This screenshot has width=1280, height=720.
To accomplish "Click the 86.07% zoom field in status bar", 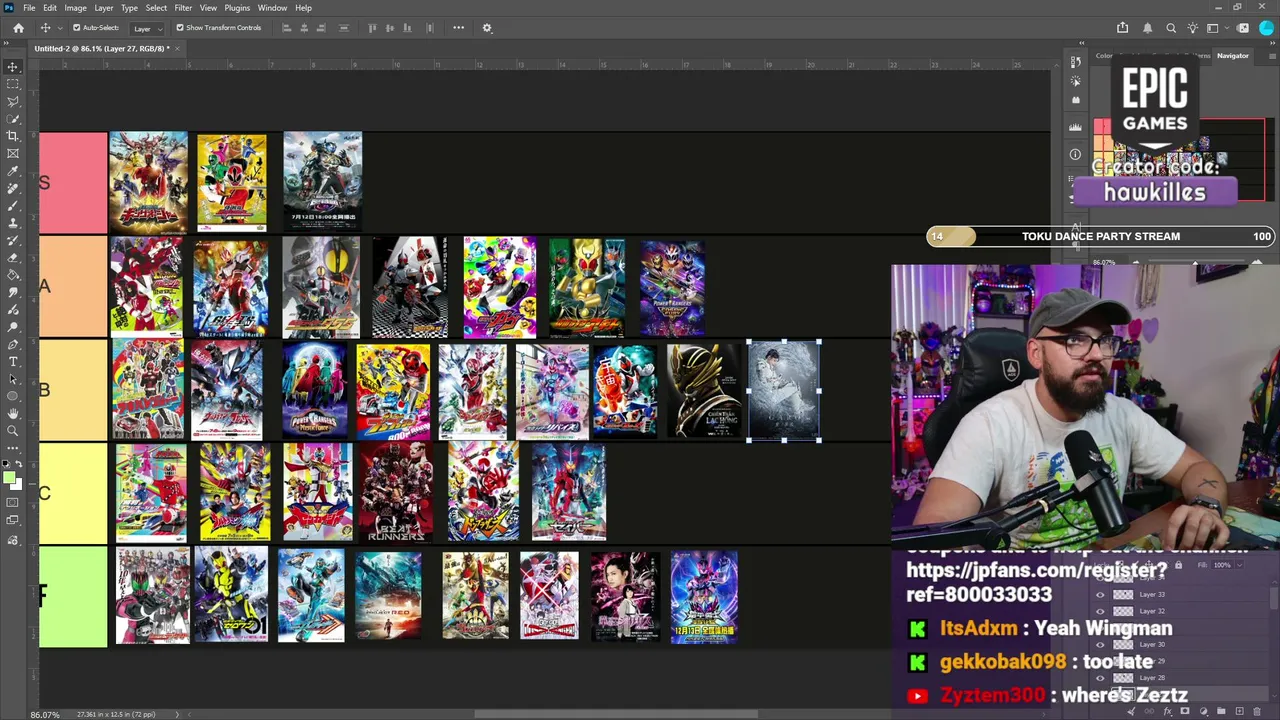I will point(44,714).
